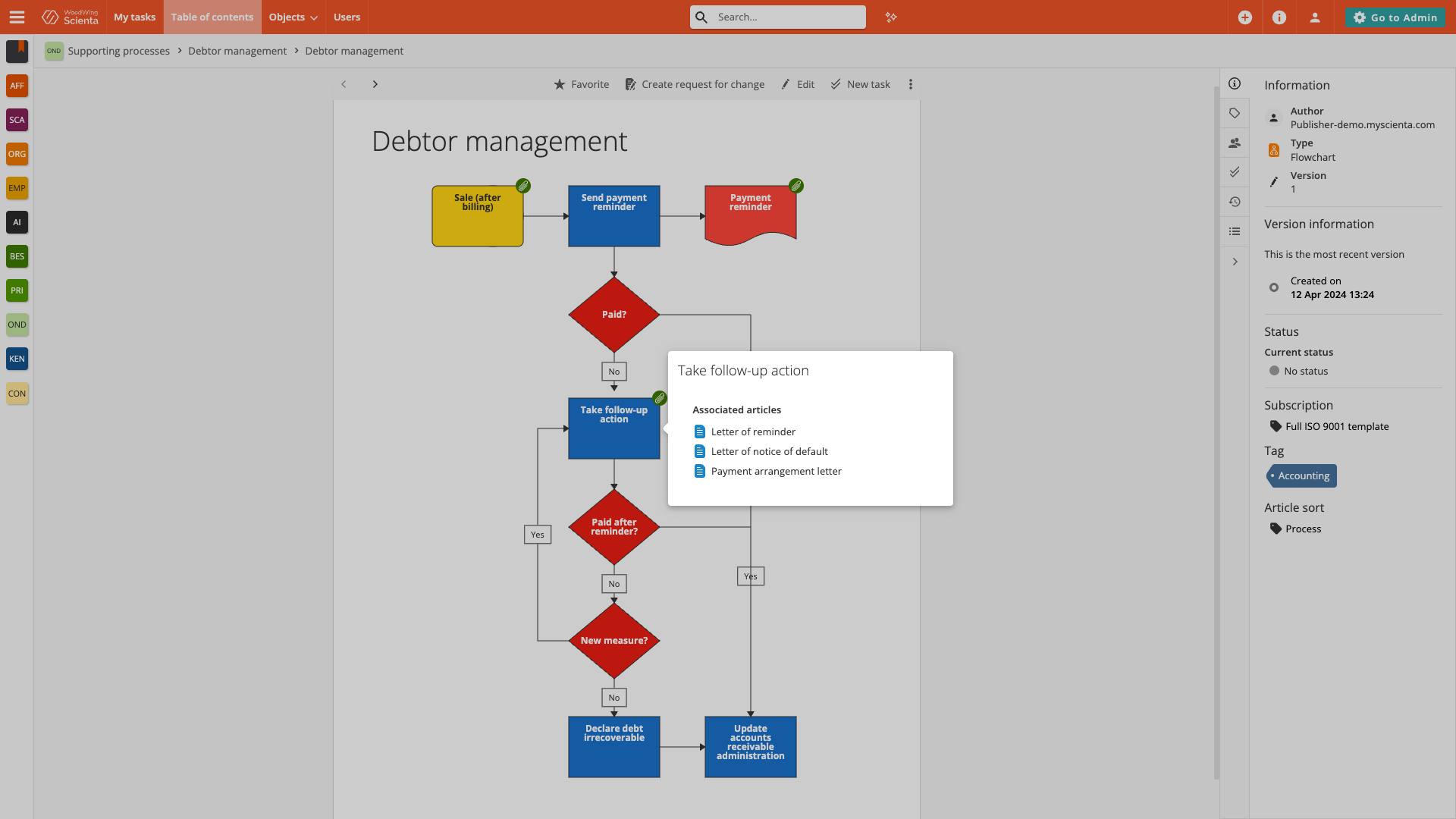This screenshot has height=819, width=1456.
Task: Select the Take follow-up action shape
Action: click(x=614, y=428)
